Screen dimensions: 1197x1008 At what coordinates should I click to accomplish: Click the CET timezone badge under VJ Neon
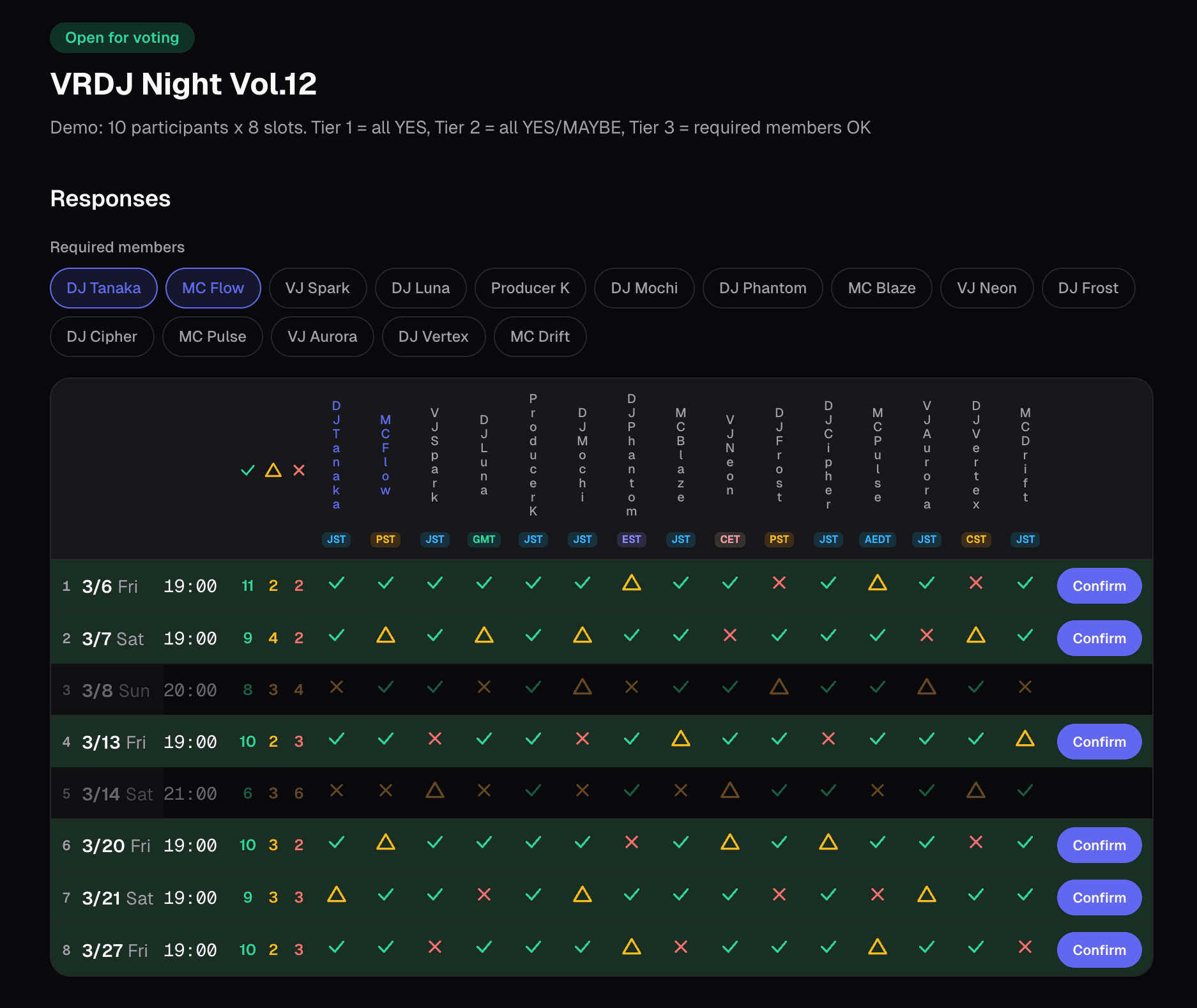click(729, 539)
